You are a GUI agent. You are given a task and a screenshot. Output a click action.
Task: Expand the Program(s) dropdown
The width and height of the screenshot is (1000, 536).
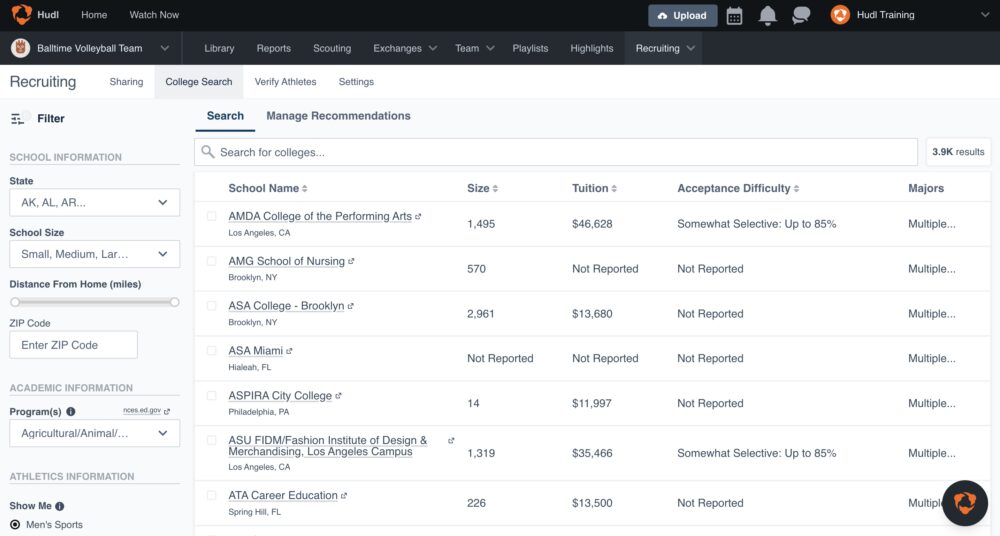[x=94, y=433]
